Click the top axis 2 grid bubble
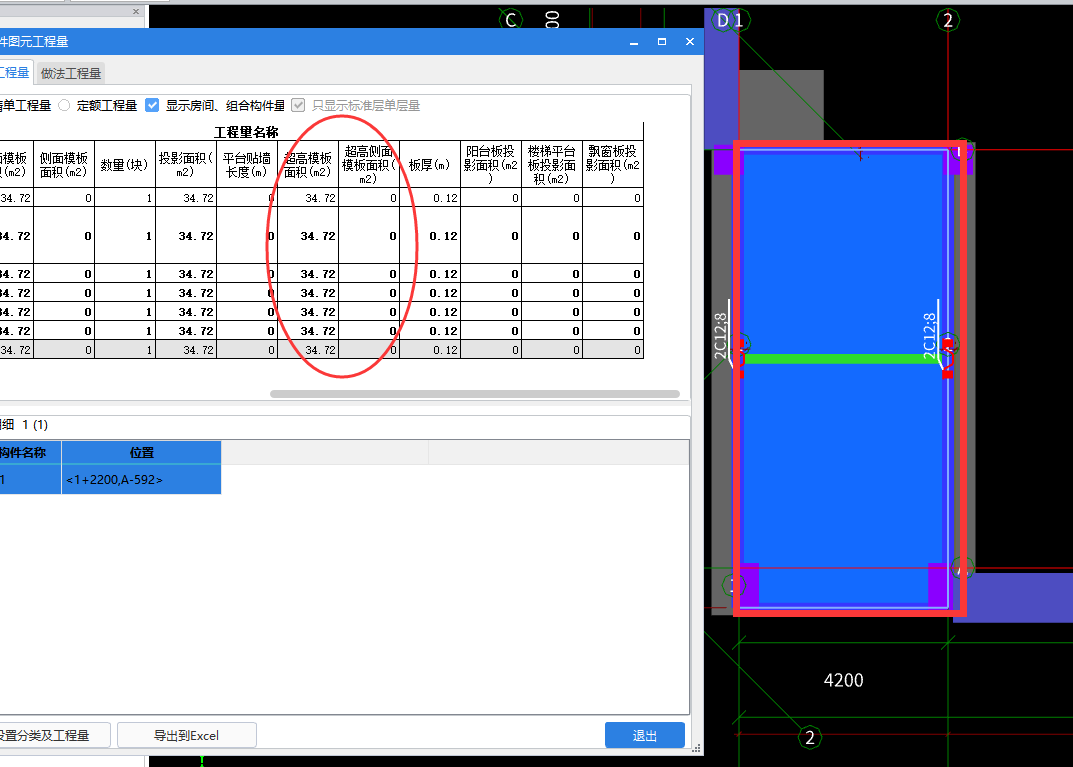Screen dimensions: 1073x767 pos(948,20)
